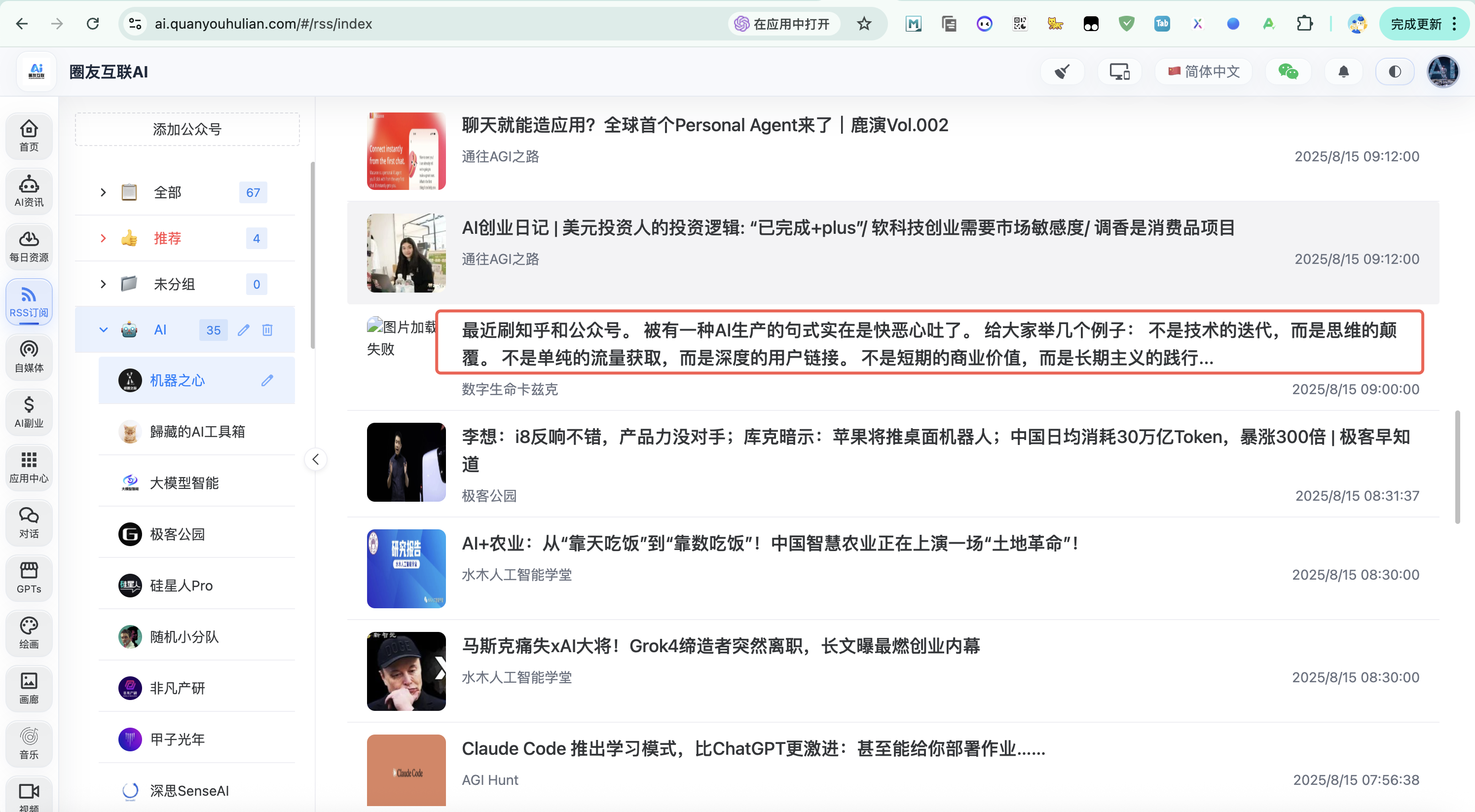Open browser menu via 完成更新 button

pos(1424,24)
